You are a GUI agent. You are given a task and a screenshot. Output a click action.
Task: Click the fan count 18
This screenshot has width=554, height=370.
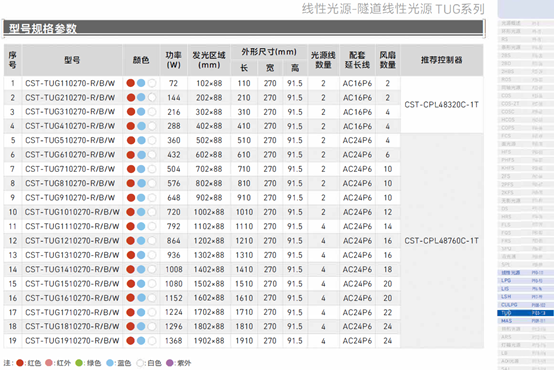tap(388, 269)
